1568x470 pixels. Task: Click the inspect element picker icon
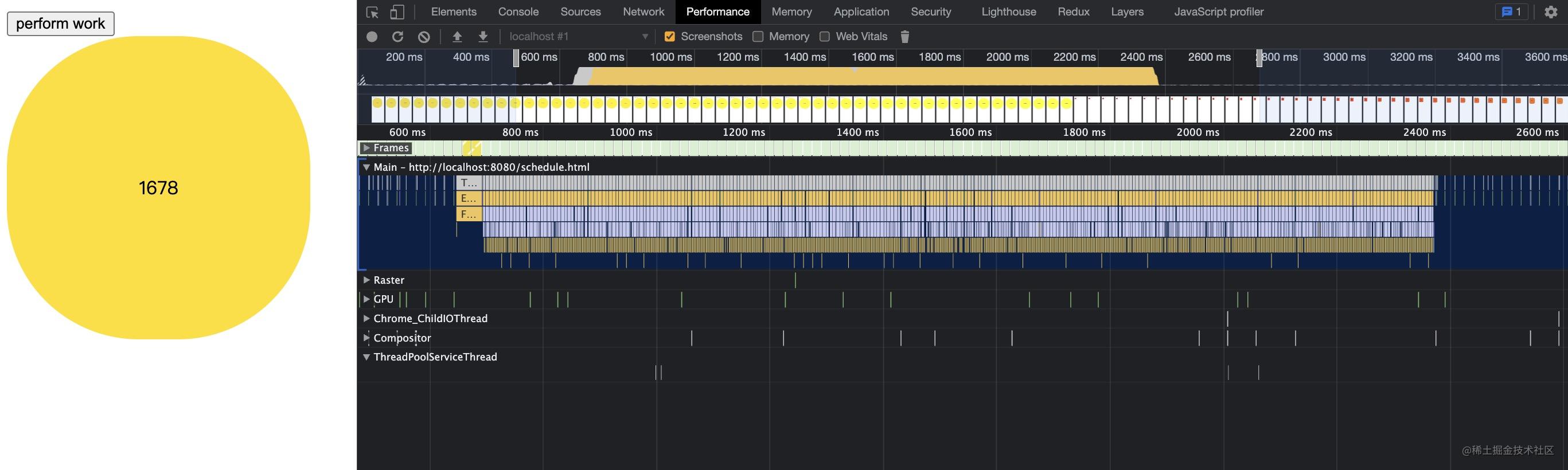(x=372, y=12)
